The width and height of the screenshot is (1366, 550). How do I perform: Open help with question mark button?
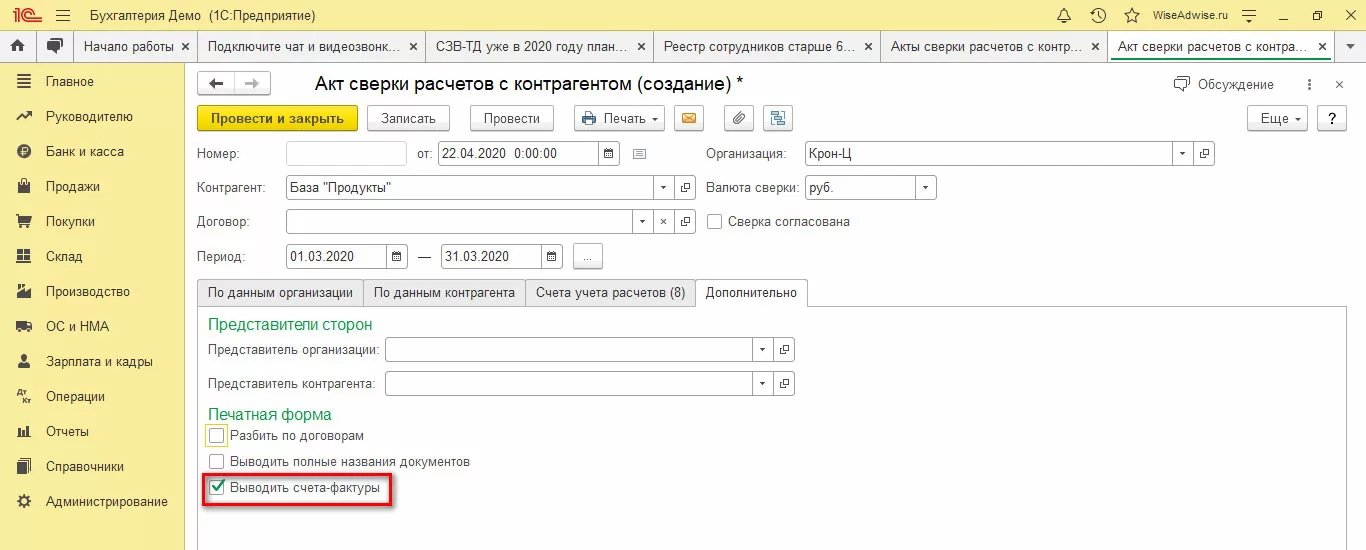(1331, 118)
